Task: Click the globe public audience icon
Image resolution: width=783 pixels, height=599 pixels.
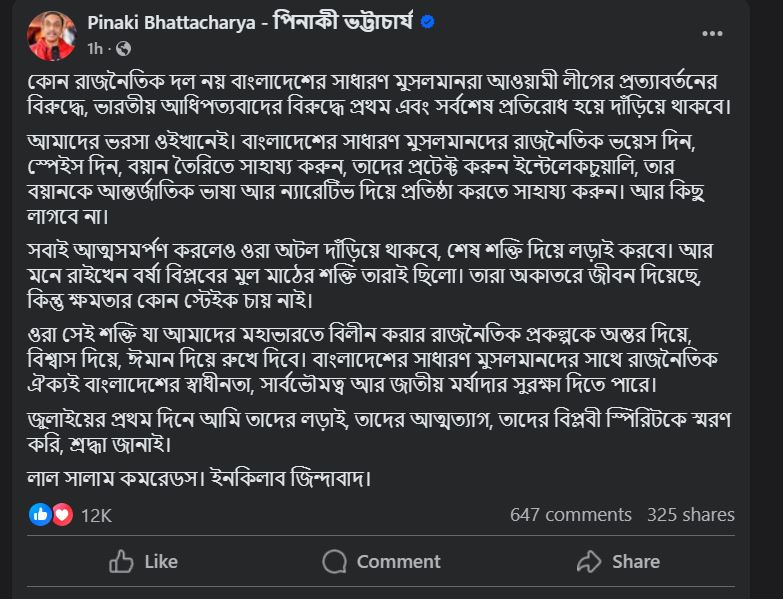Action: 123,49
